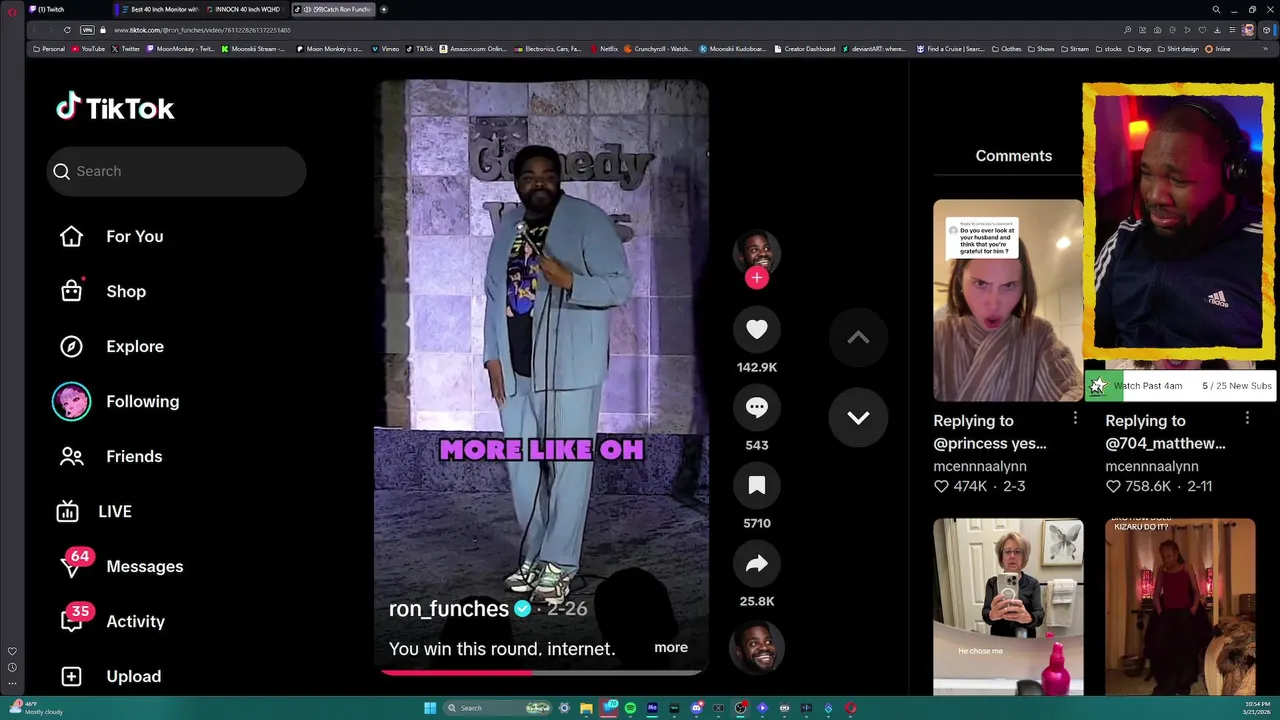
Task: Expand caption with the more link
Action: [x=671, y=647]
